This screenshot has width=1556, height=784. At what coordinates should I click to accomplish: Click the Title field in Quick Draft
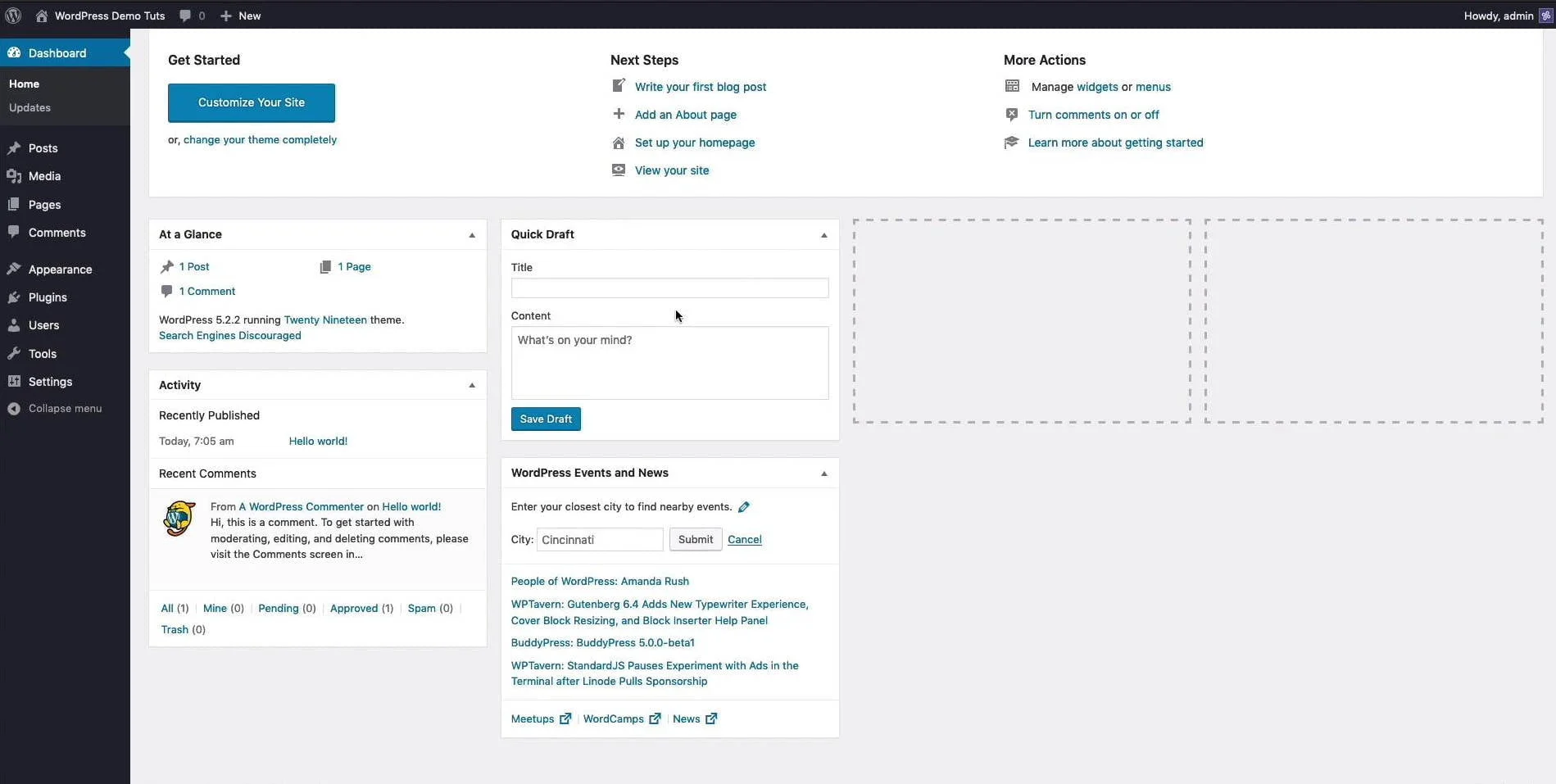669,288
